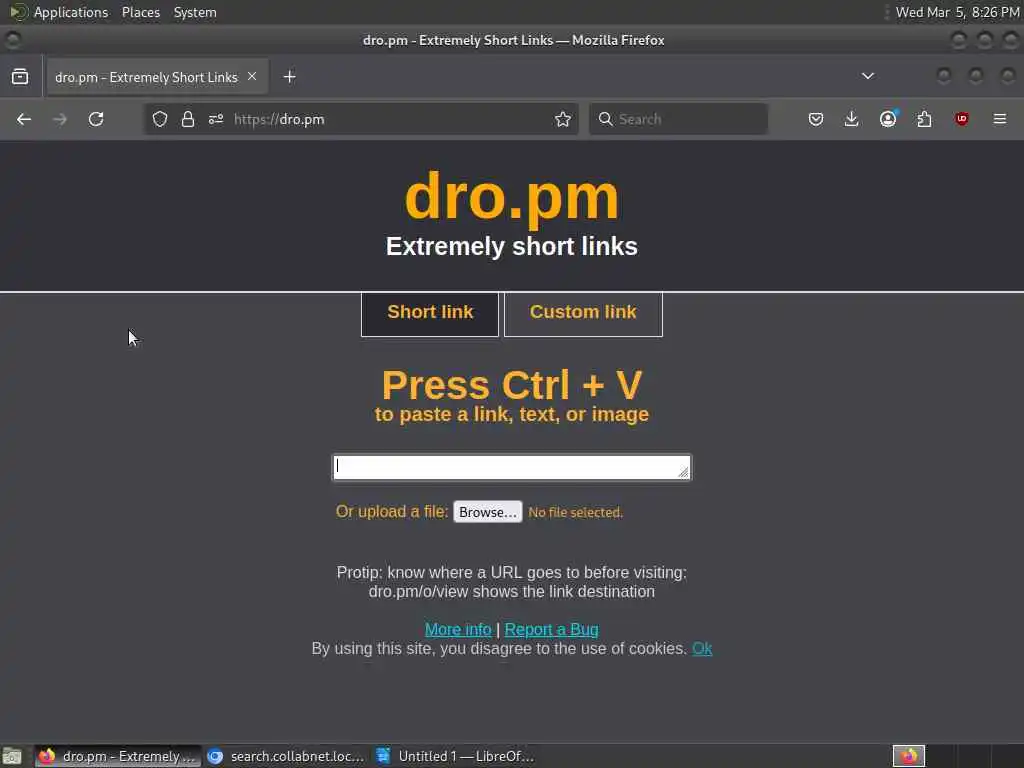This screenshot has height=768, width=1024.
Task: Click the Browse... file upload button
Action: pyautogui.click(x=488, y=512)
